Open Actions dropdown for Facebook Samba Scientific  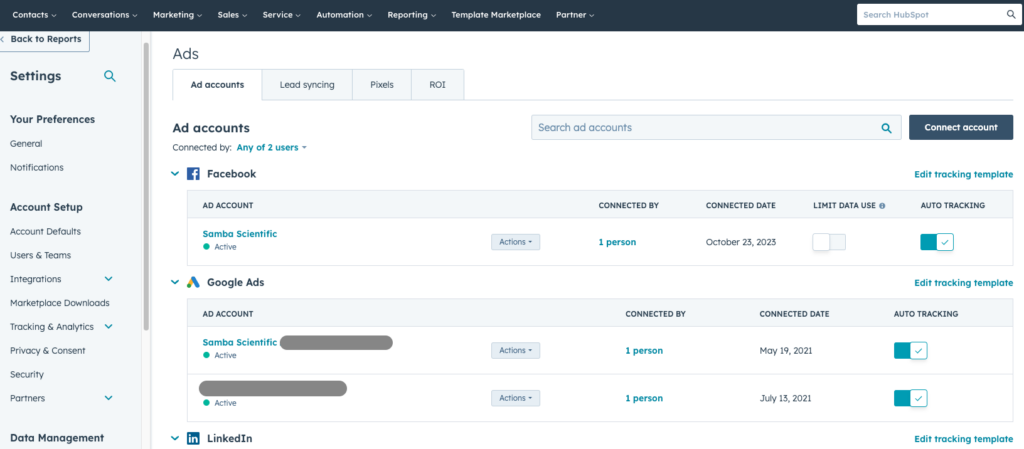pyautogui.click(x=515, y=242)
